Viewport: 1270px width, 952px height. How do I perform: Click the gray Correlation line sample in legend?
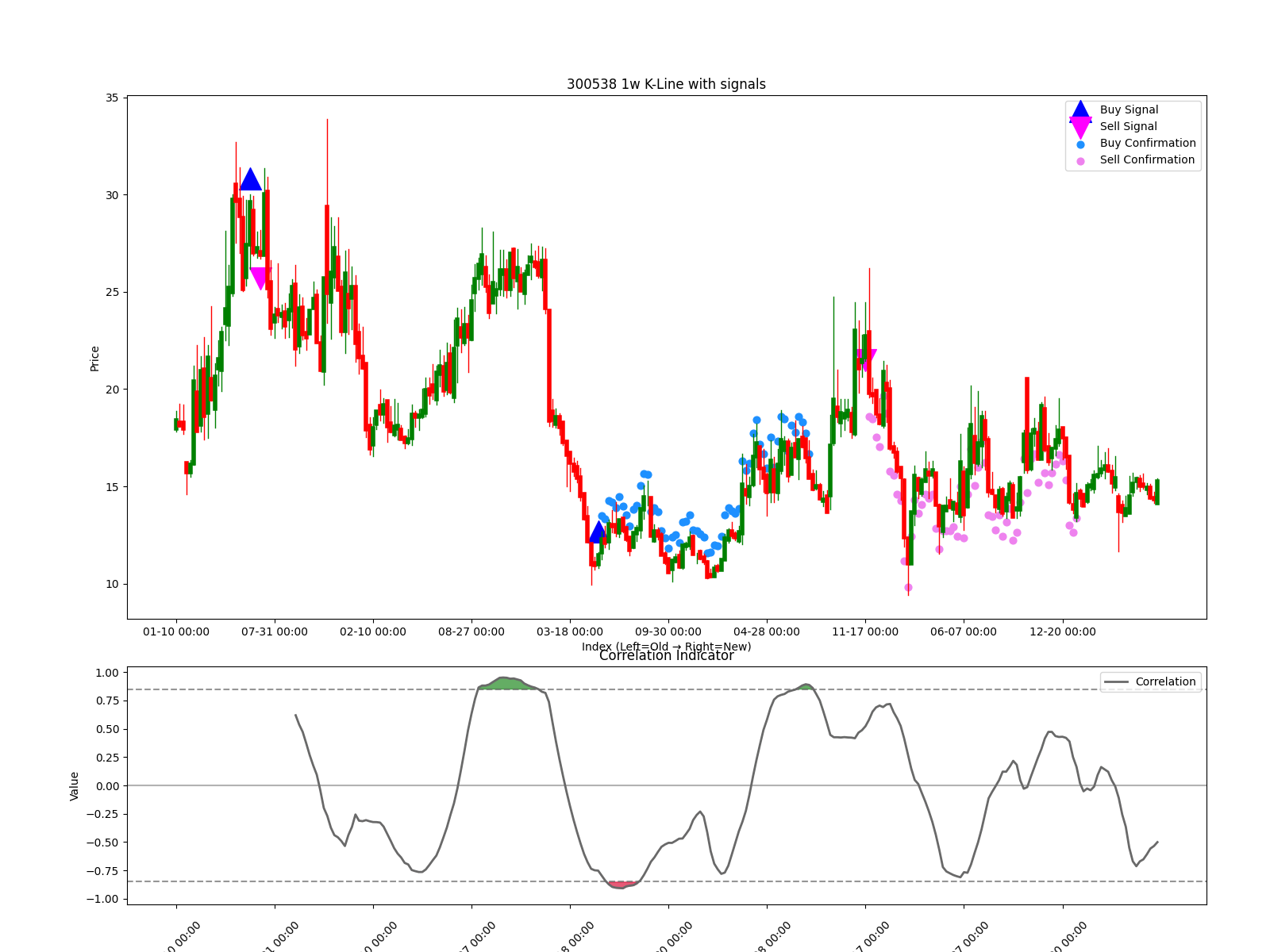(1116, 682)
